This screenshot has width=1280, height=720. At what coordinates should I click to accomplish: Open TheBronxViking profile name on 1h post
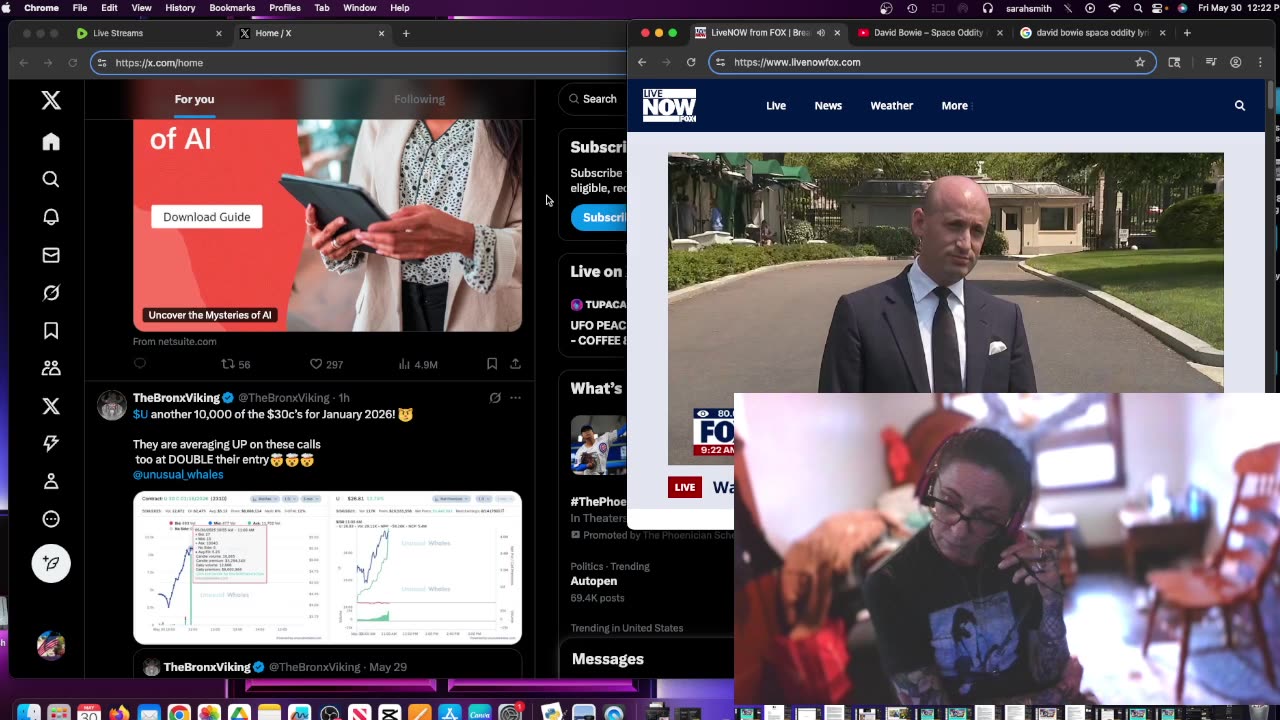pyautogui.click(x=176, y=398)
